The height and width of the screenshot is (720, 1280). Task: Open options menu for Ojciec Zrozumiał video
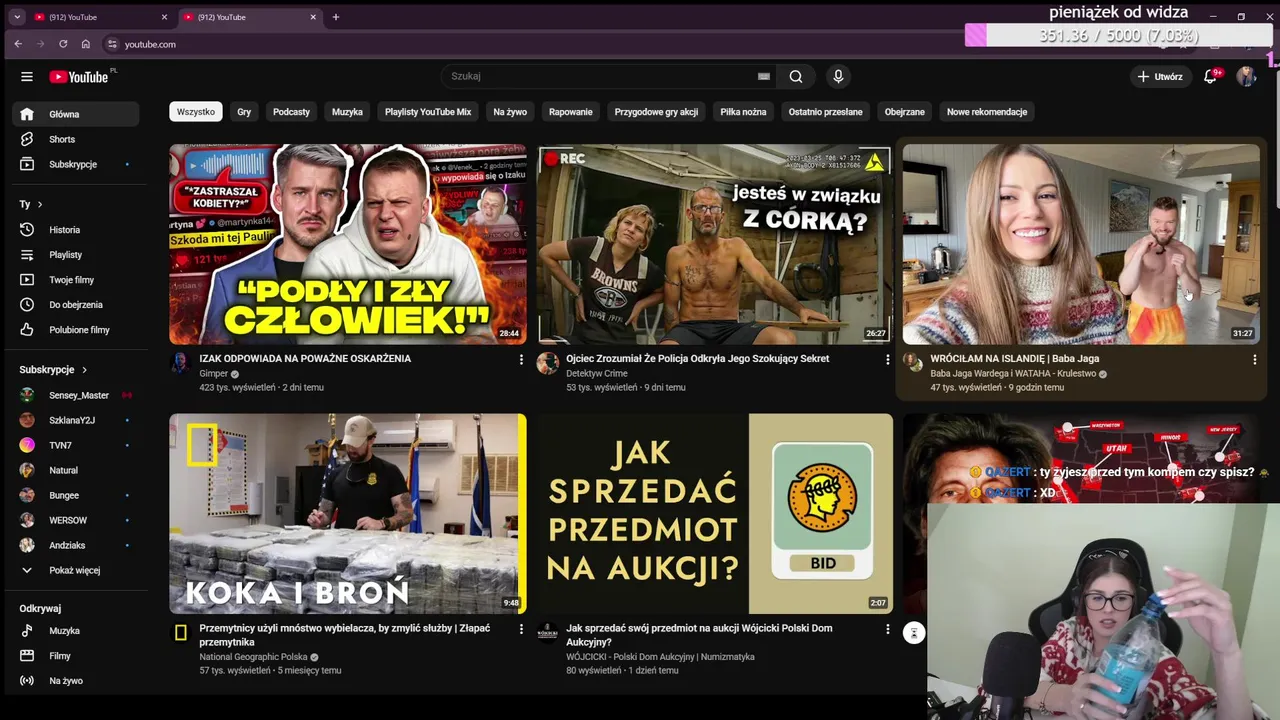(x=887, y=359)
